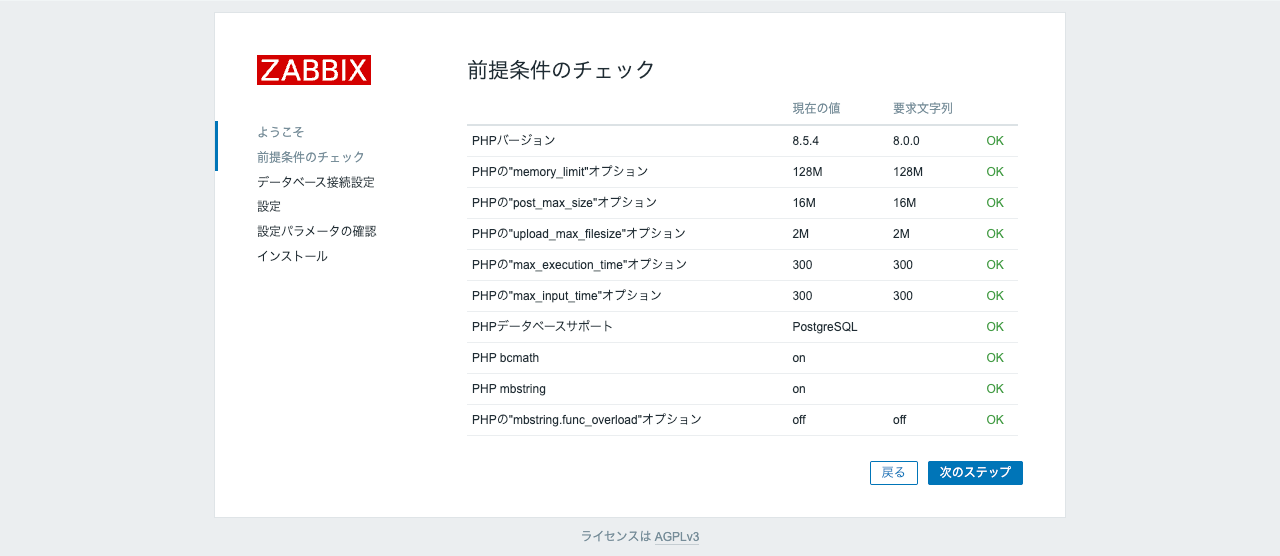Click the on value for PHP bcmath
Image resolution: width=1280 pixels, height=556 pixels.
coord(799,358)
